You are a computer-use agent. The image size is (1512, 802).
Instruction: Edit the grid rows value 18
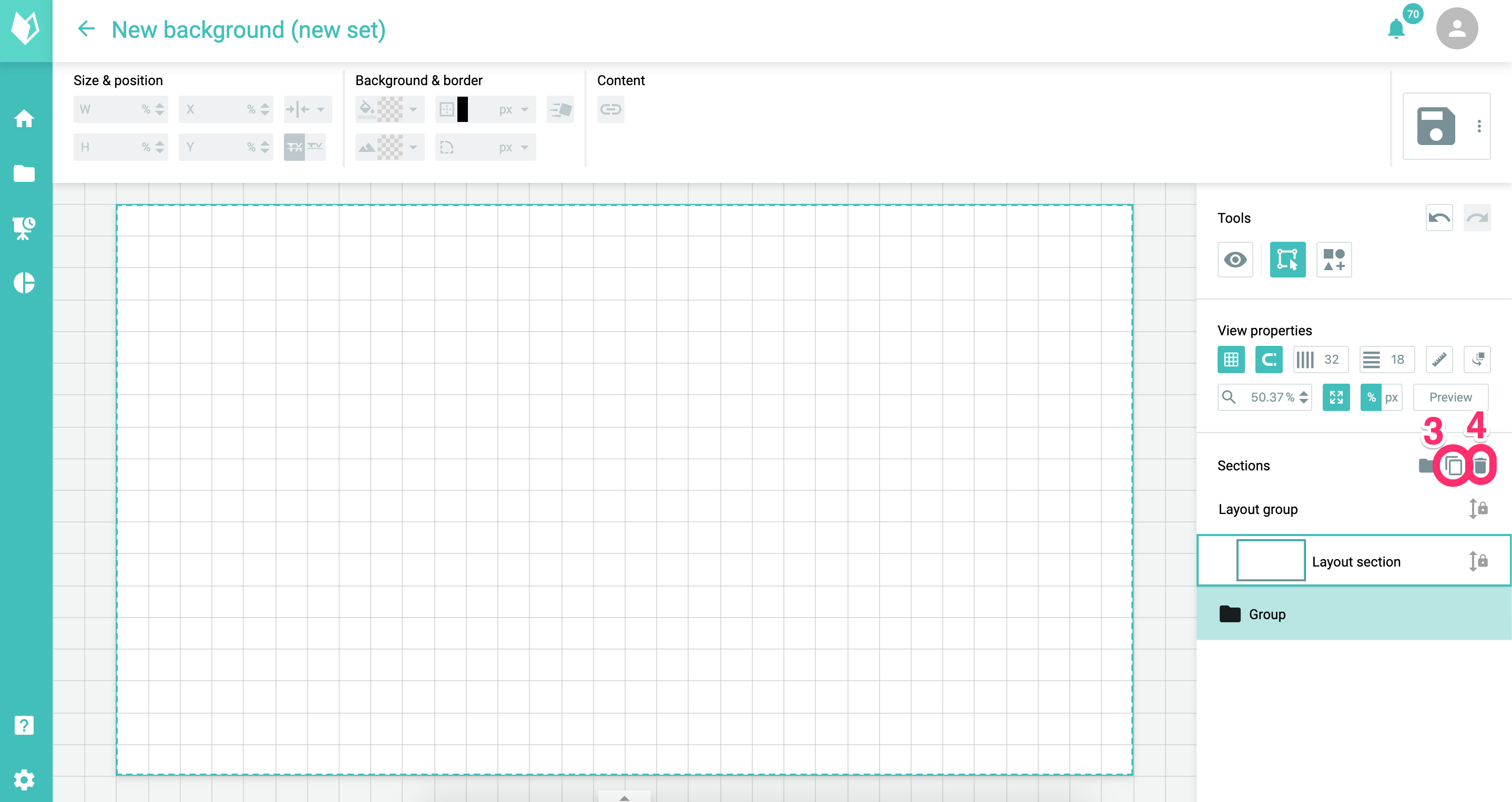coord(1387,359)
